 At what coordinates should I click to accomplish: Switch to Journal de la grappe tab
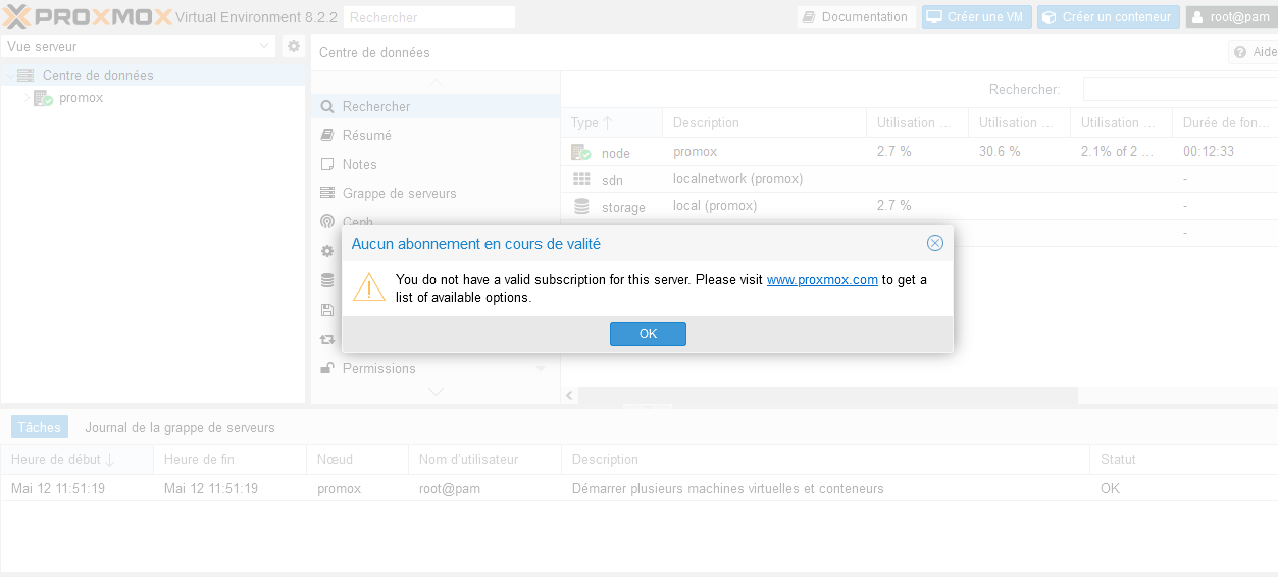[x=179, y=427]
